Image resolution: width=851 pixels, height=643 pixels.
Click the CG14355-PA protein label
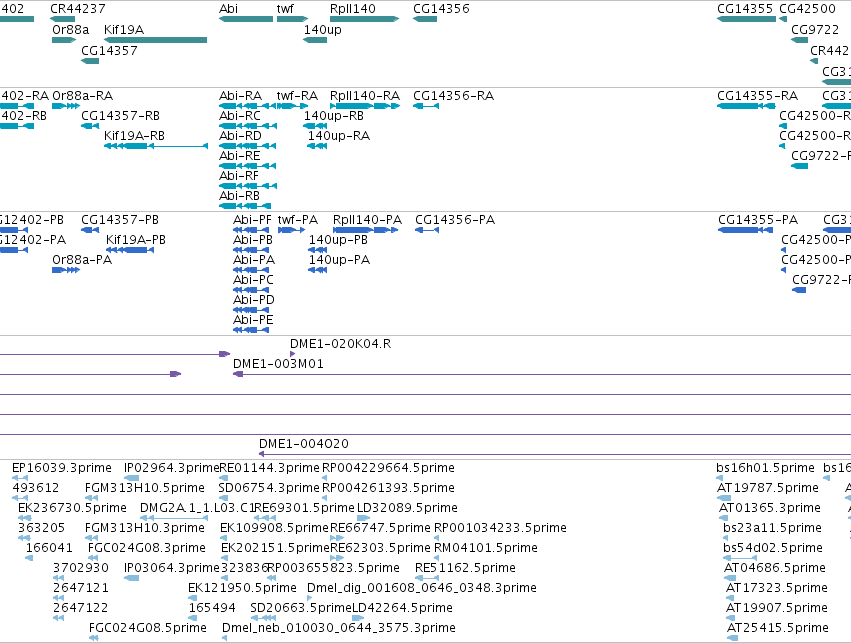[758, 220]
